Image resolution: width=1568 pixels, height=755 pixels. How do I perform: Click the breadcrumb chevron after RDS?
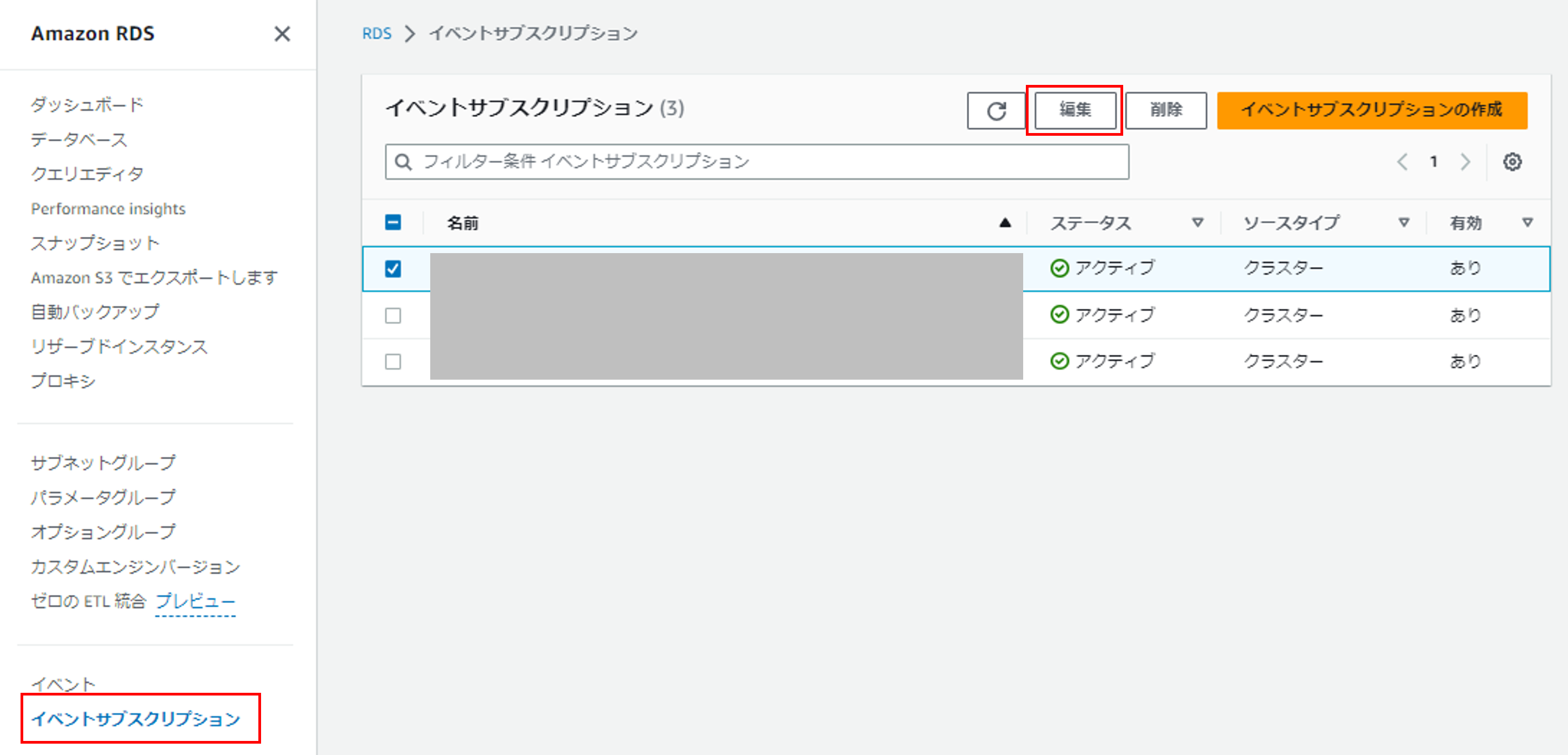(x=410, y=34)
